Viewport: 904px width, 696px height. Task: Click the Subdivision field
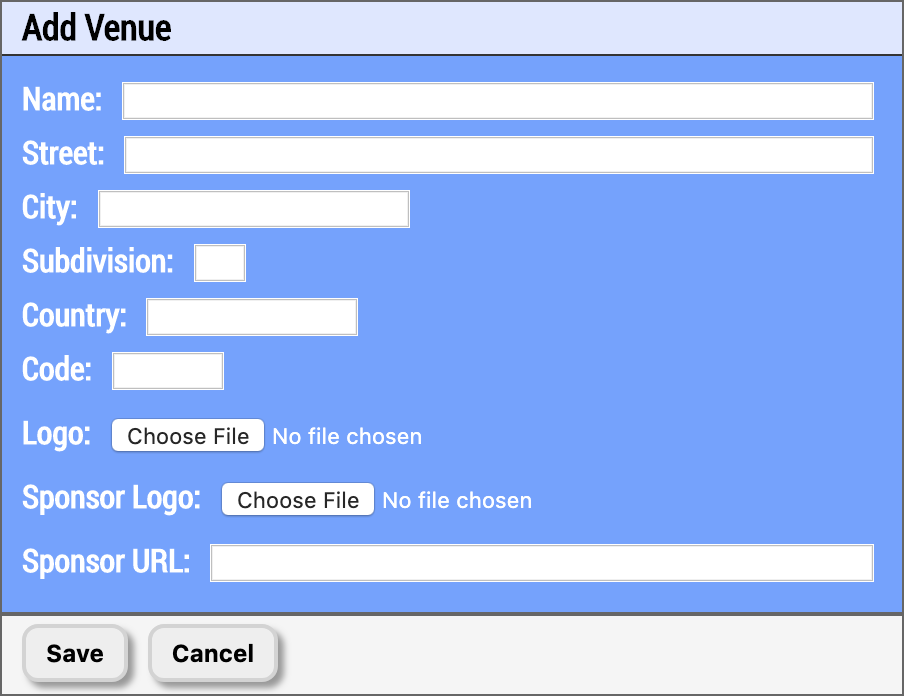tap(219, 262)
